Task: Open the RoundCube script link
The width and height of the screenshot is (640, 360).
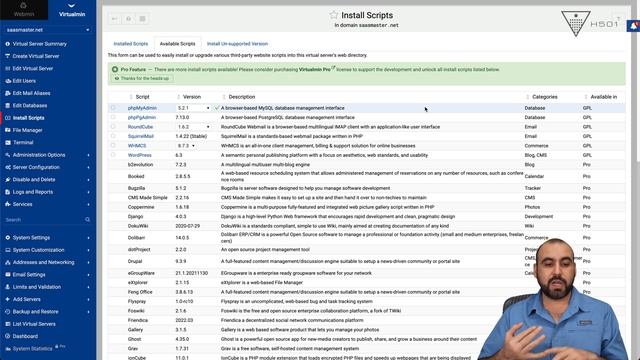Action: pyautogui.click(x=140, y=127)
